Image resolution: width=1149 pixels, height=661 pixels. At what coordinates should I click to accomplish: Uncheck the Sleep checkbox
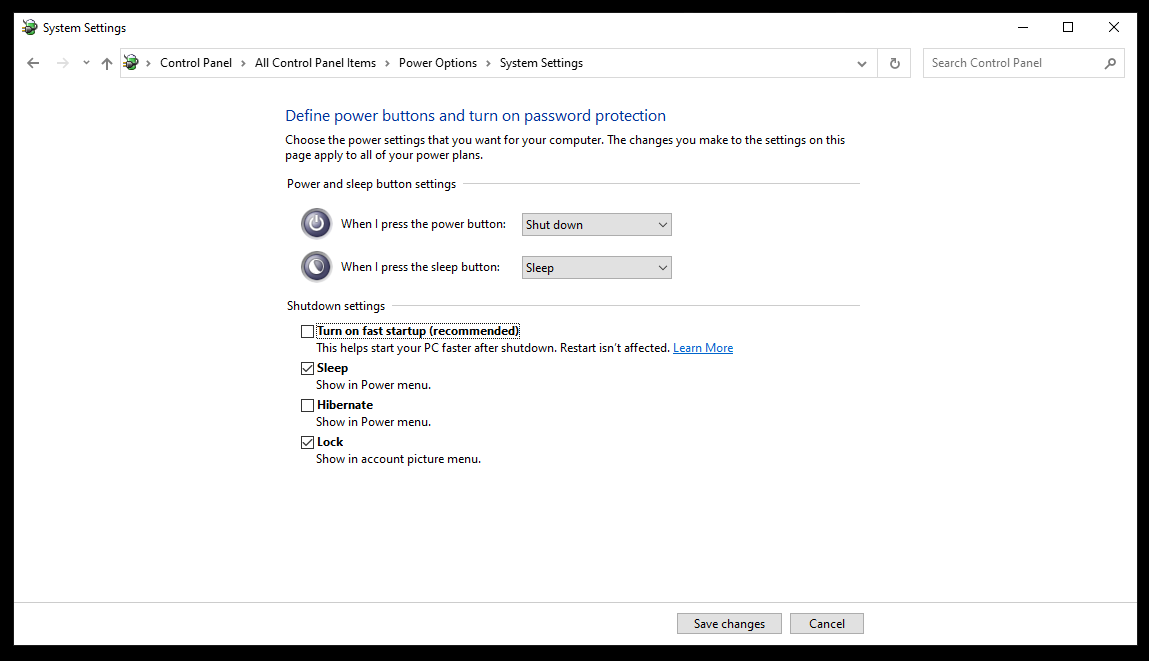click(307, 369)
